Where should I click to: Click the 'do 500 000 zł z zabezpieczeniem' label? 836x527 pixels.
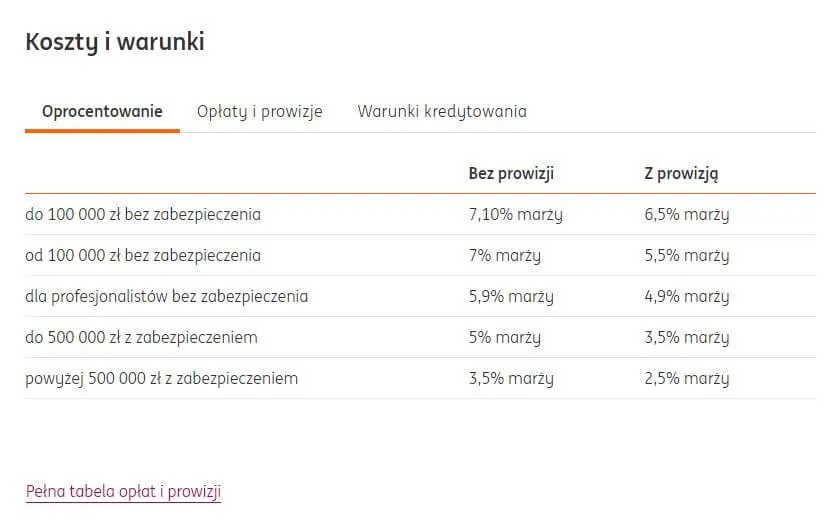pyautogui.click(x=141, y=337)
